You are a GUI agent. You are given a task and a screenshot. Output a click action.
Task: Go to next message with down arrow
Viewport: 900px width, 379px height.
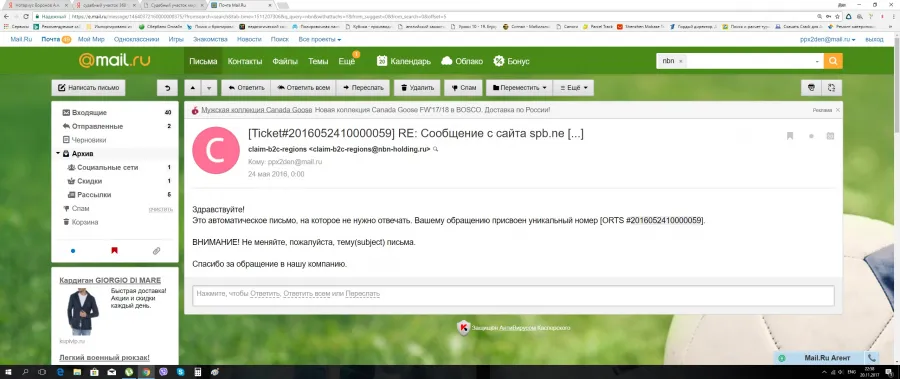pyautogui.click(x=209, y=88)
